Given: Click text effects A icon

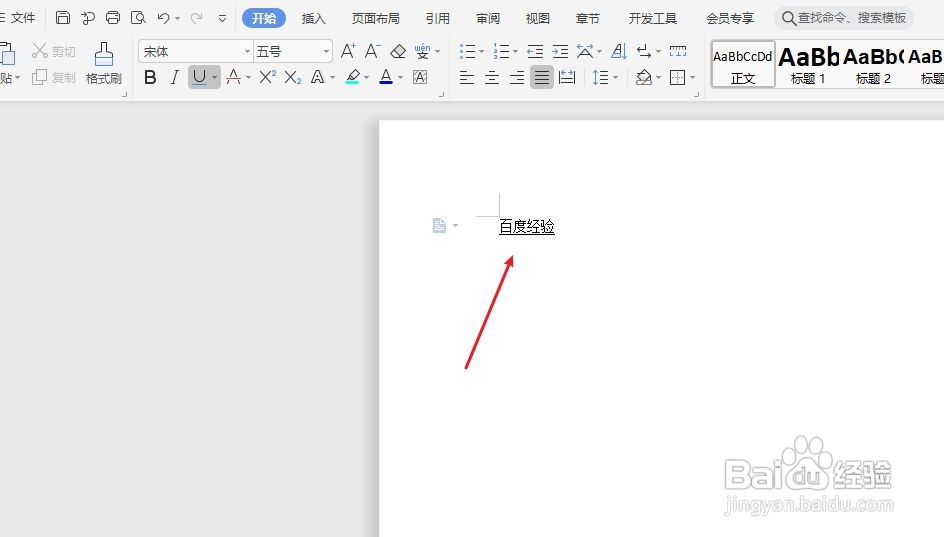Looking at the screenshot, I should click(x=317, y=77).
